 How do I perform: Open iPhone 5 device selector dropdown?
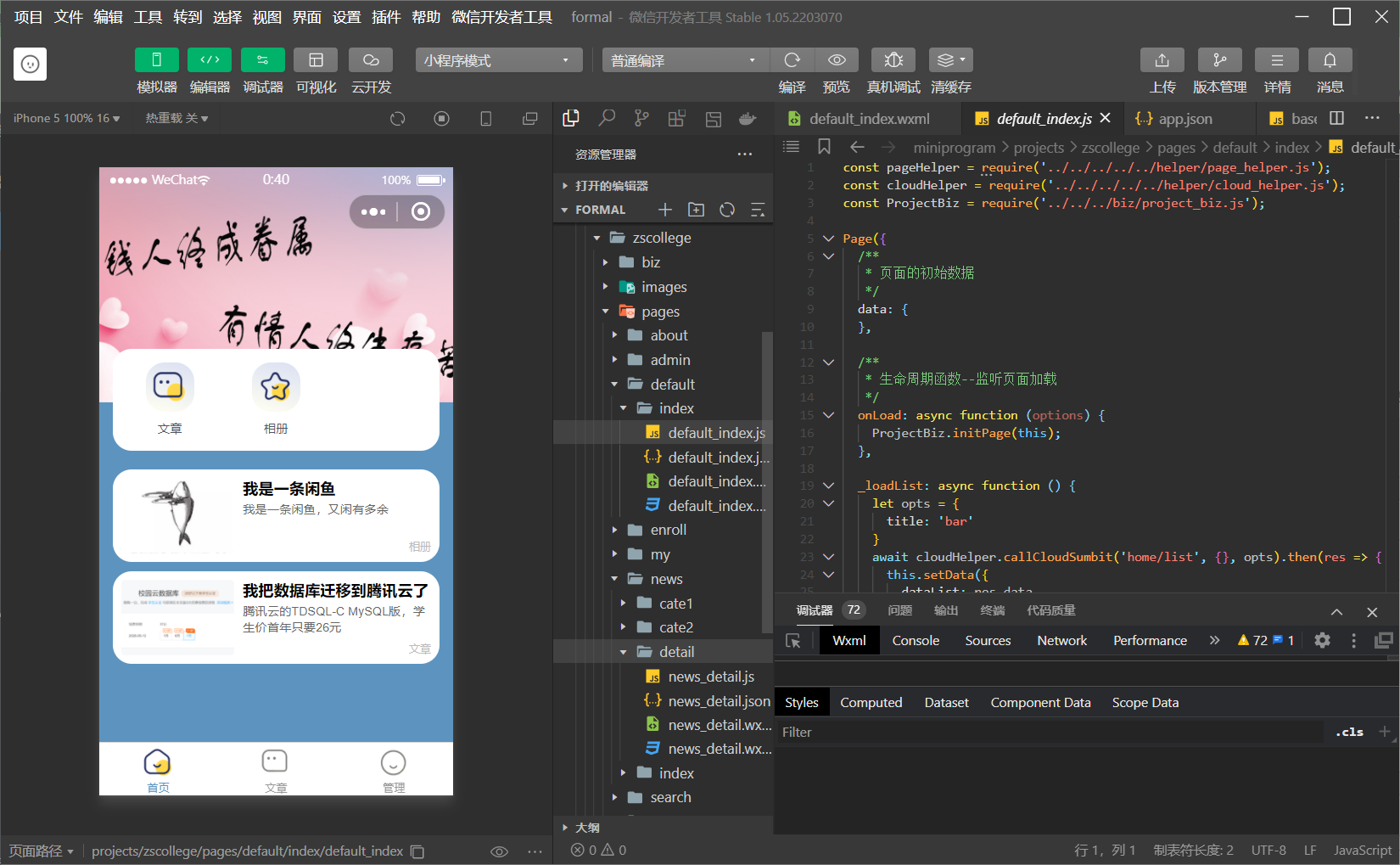tap(66, 119)
